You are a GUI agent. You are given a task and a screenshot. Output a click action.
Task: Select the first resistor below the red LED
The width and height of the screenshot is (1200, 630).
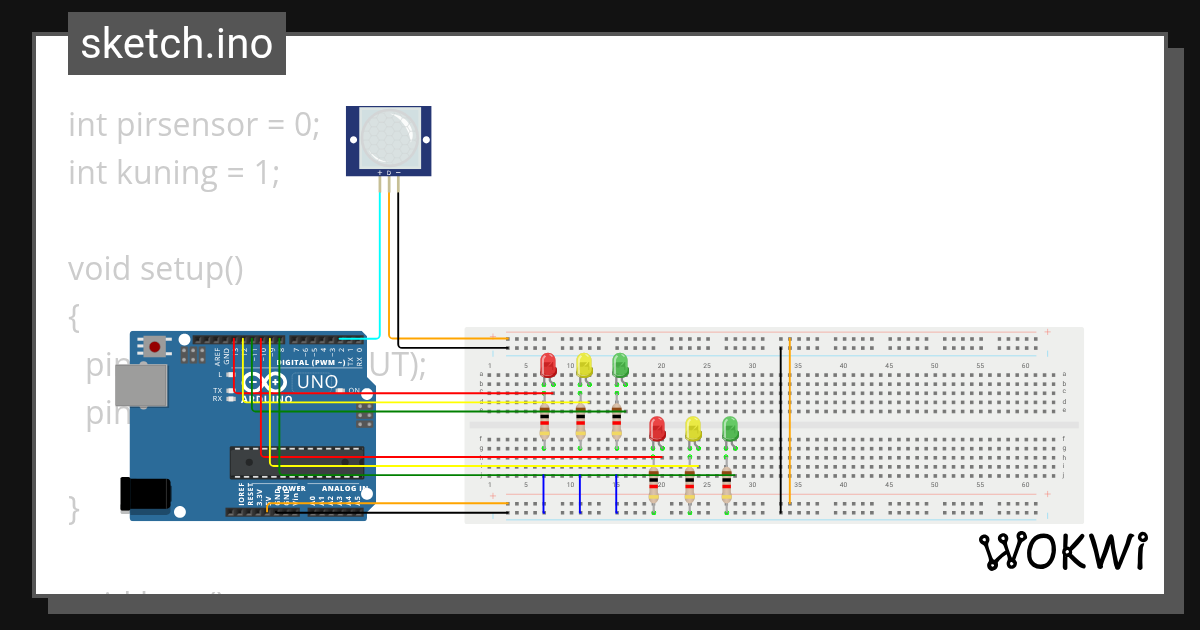544,422
